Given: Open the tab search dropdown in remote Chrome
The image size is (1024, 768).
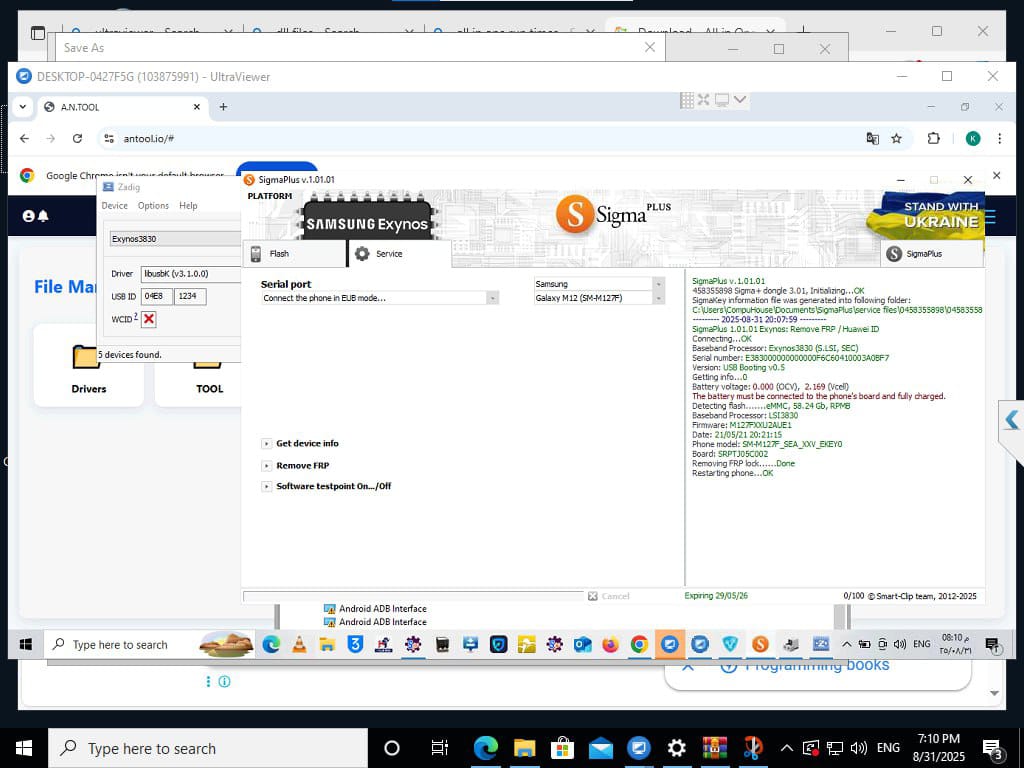Looking at the screenshot, I should tap(23, 107).
